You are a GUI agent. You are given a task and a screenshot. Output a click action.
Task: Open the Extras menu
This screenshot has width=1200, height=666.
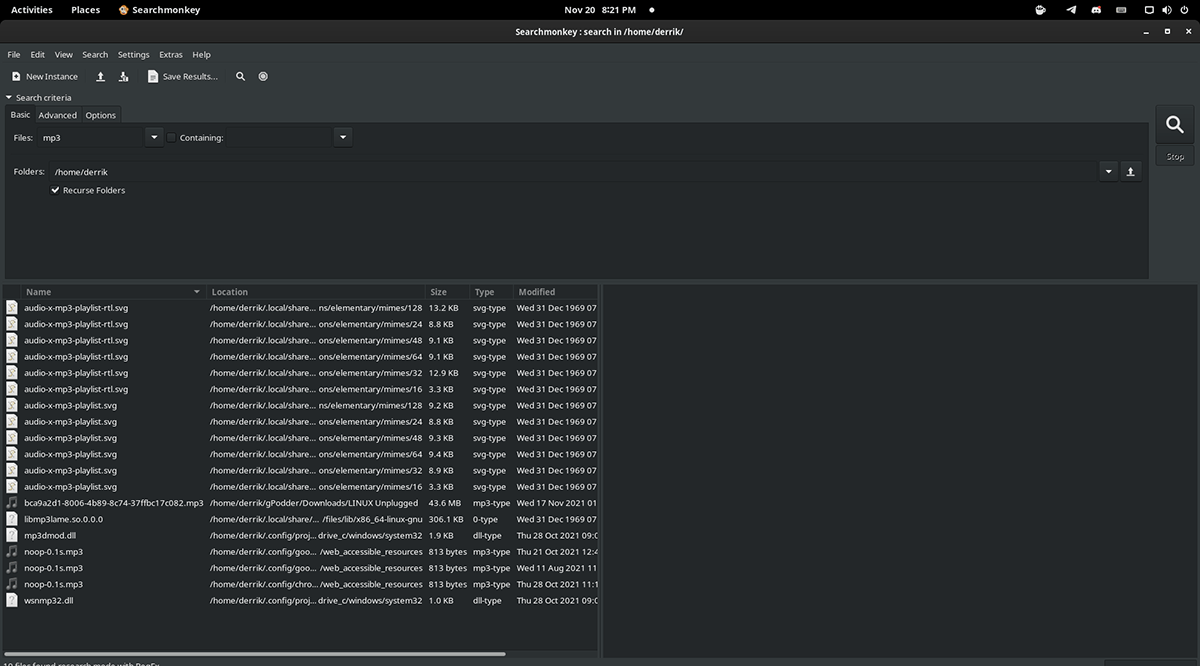tap(170, 55)
